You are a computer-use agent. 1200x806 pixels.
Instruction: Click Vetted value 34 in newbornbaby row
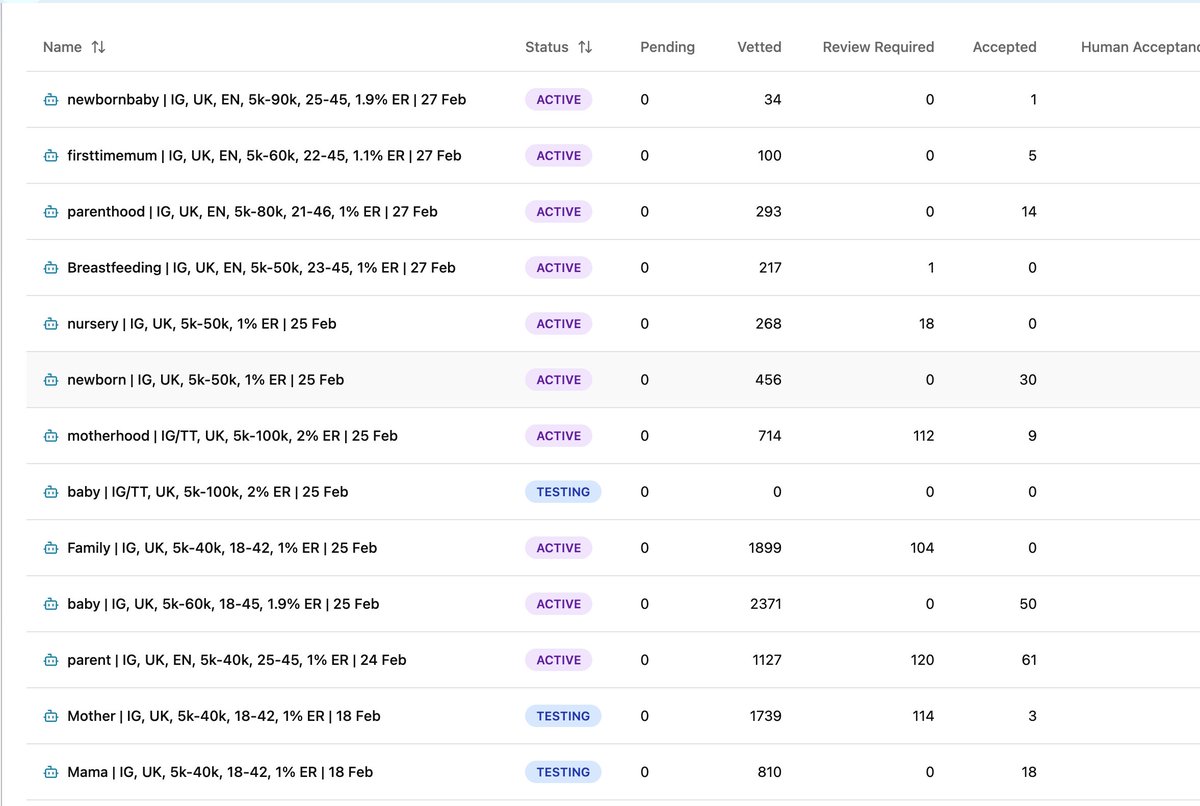coord(772,100)
